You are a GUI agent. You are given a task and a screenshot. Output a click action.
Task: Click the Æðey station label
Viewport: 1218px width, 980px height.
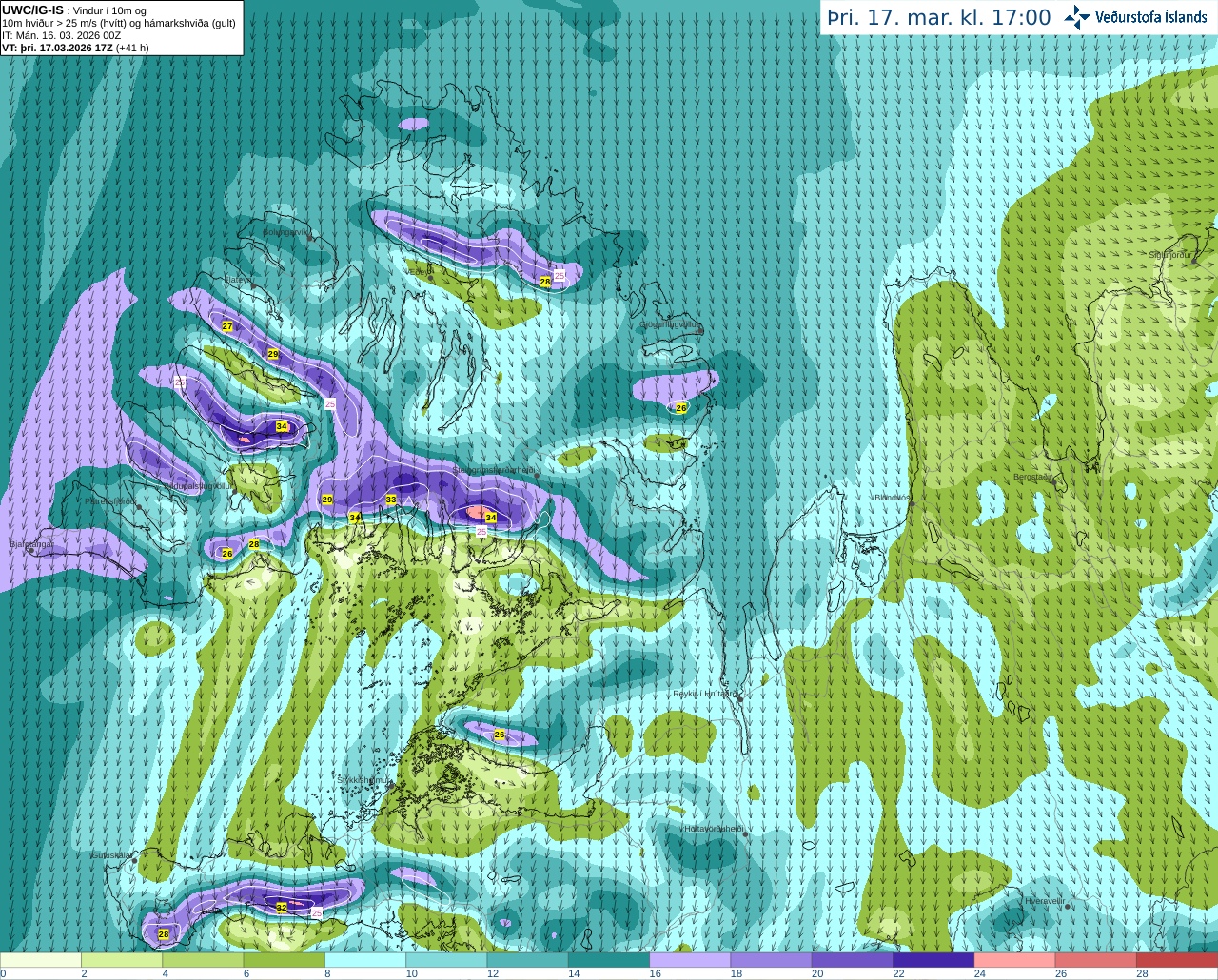[420, 271]
